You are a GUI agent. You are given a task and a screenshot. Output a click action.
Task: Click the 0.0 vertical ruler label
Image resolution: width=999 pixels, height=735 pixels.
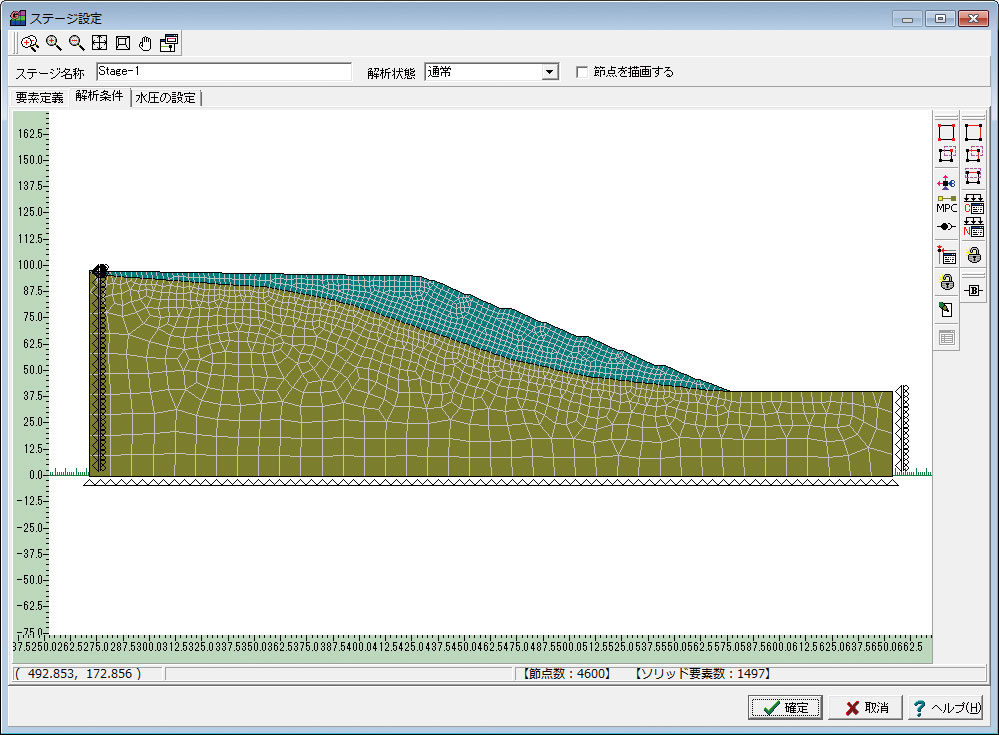pyautogui.click(x=36, y=475)
